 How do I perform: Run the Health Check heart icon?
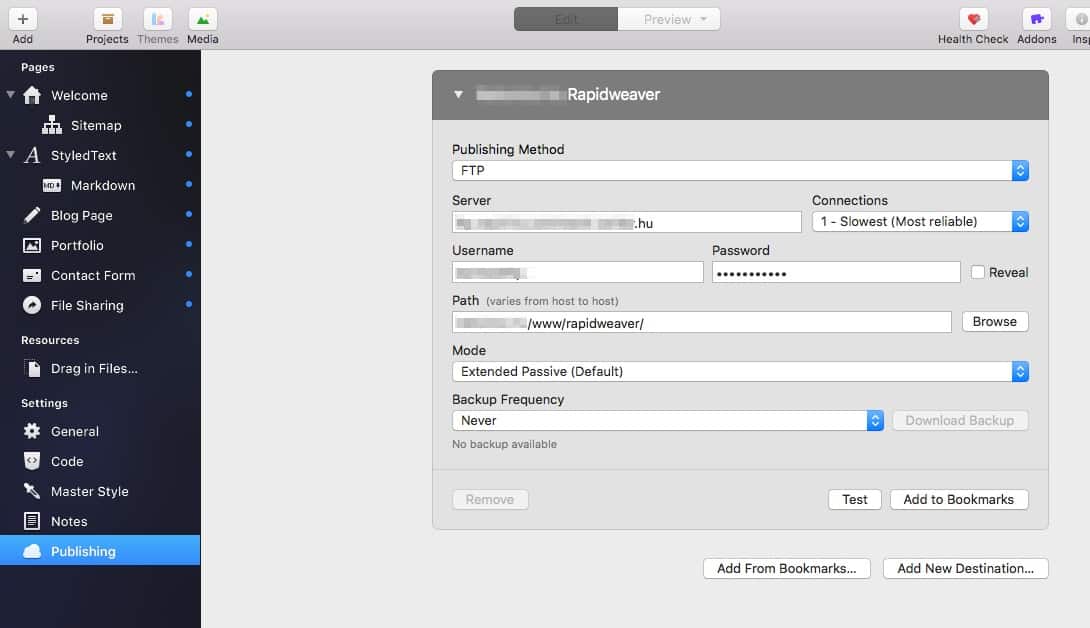[x=973, y=19]
